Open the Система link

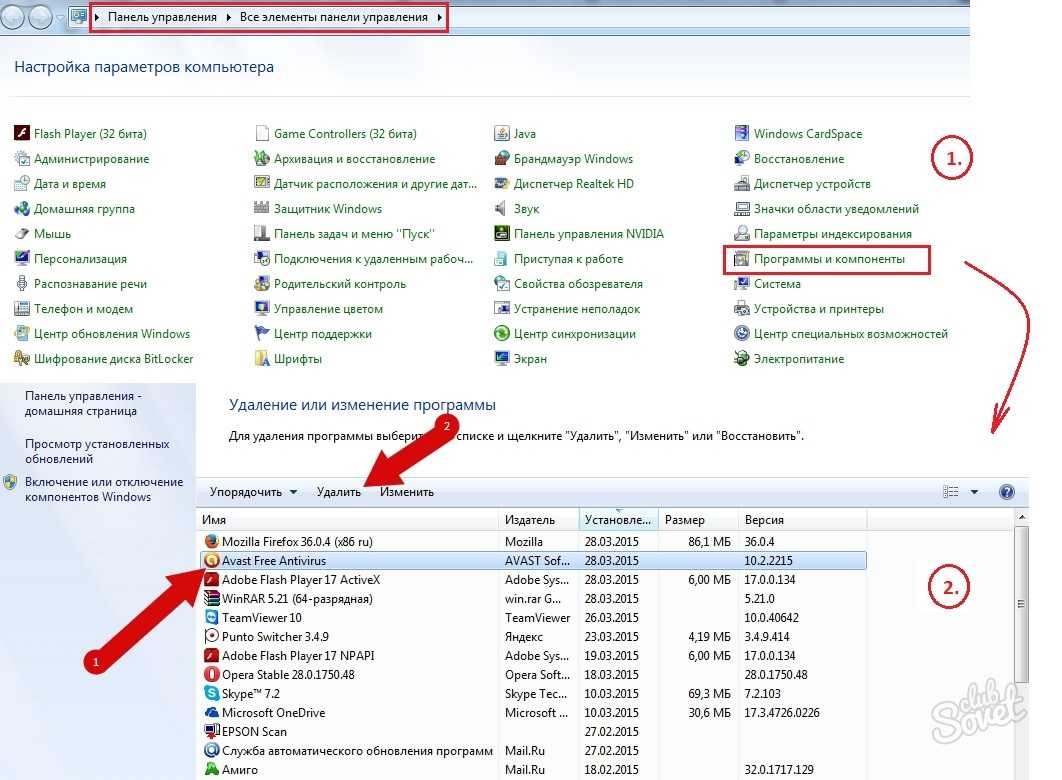tap(777, 284)
